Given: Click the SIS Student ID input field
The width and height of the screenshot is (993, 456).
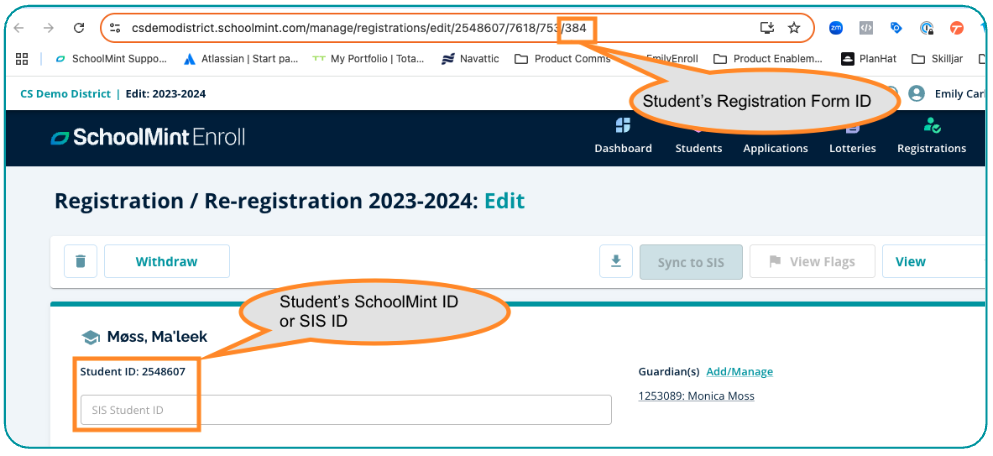Looking at the screenshot, I should click(345, 410).
